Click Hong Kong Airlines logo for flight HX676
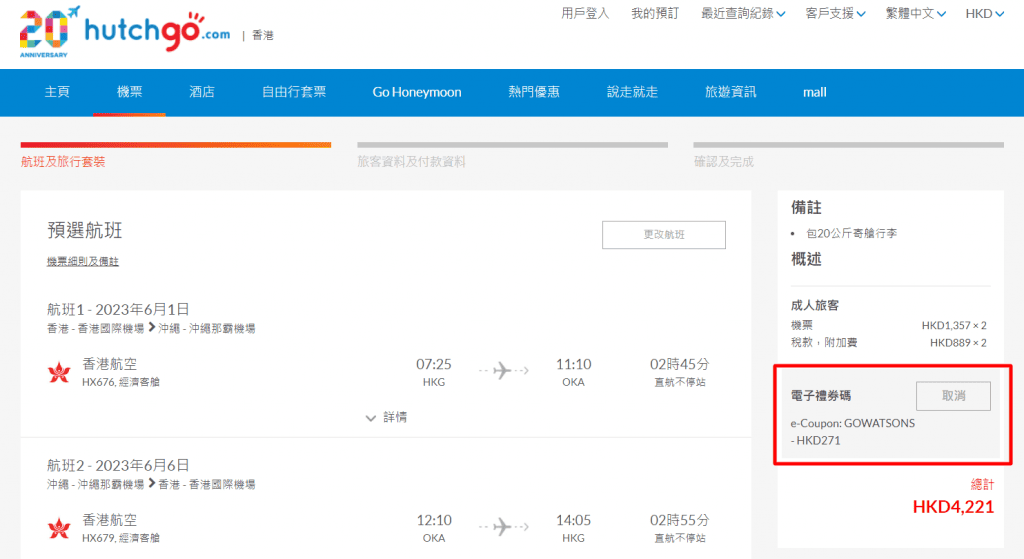Screen dimensions: 1024x559 click(x=59, y=373)
